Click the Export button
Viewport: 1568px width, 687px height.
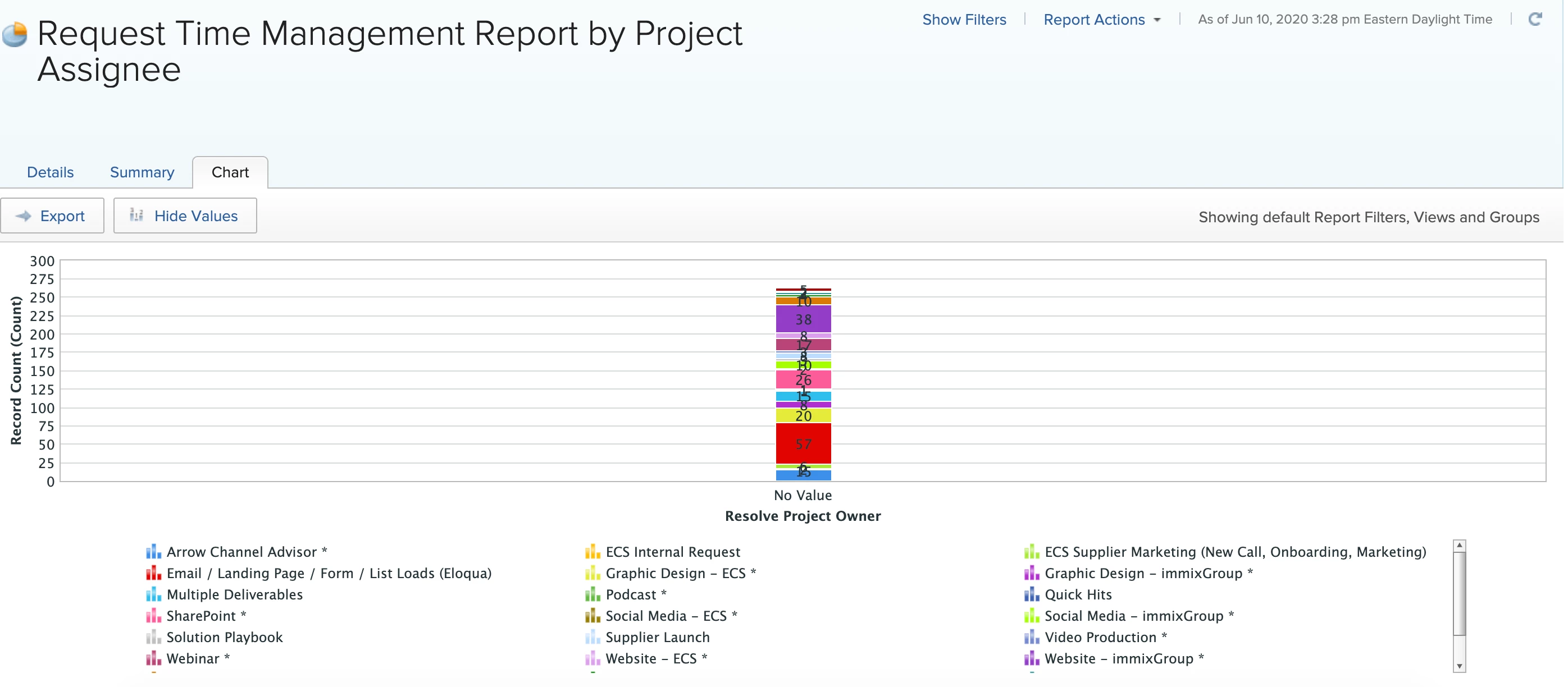coord(52,216)
